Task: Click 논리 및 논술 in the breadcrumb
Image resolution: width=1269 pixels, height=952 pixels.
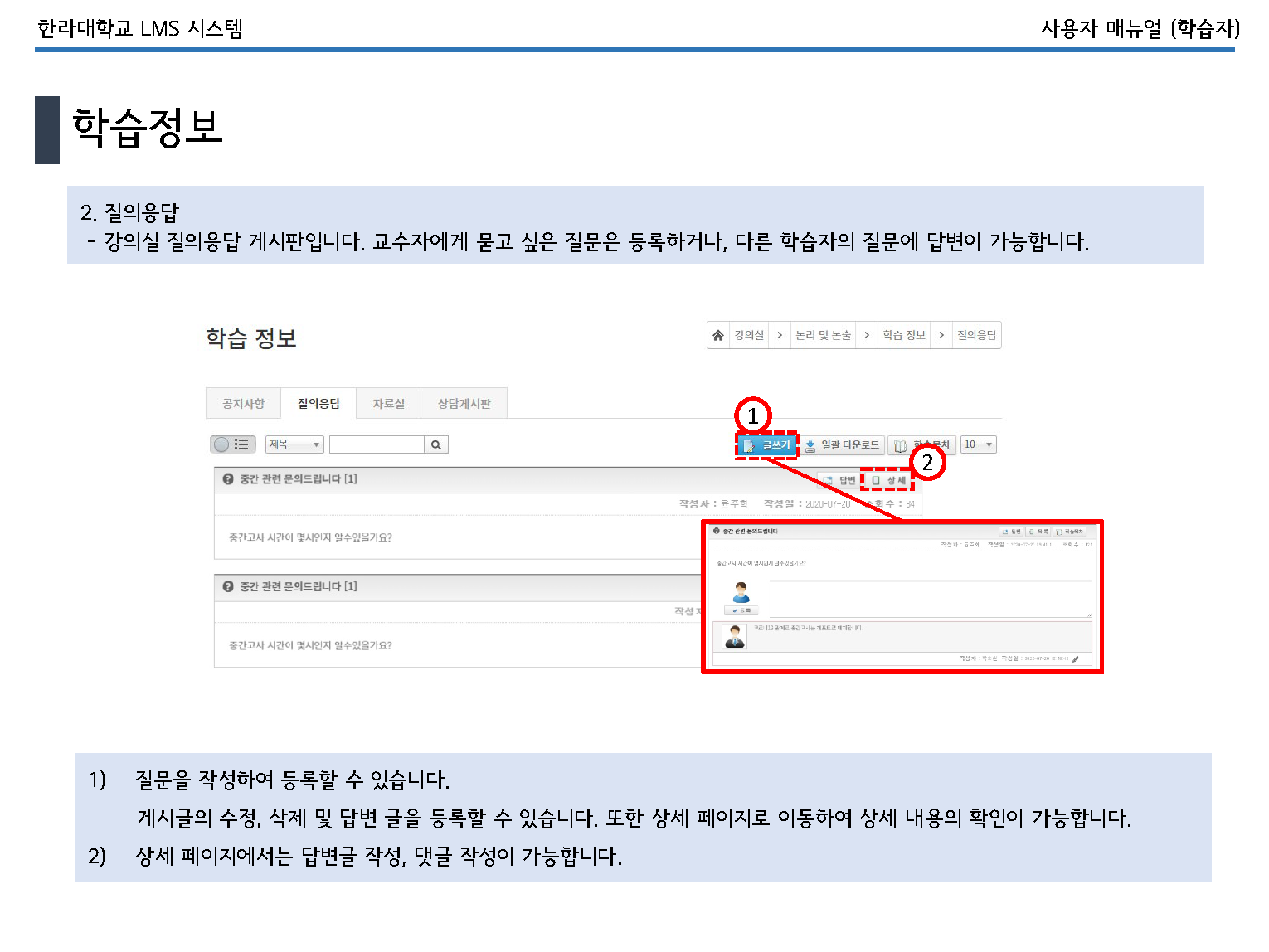Action: click(822, 335)
